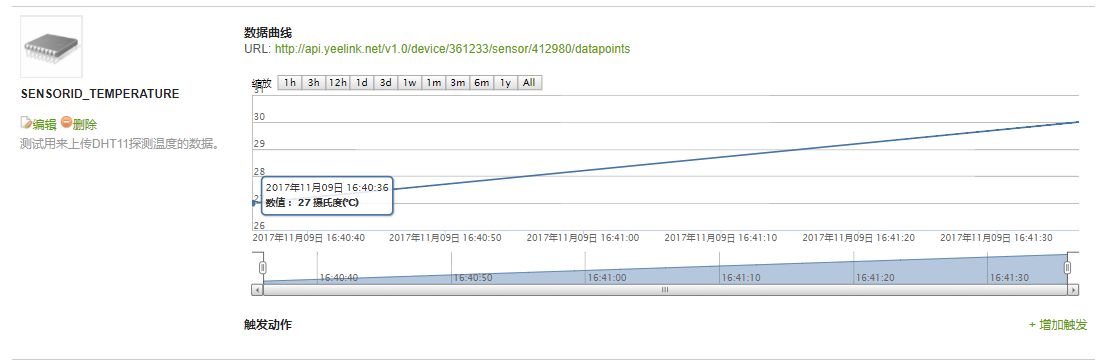Click the 增加触发 add trigger link

click(1058, 325)
